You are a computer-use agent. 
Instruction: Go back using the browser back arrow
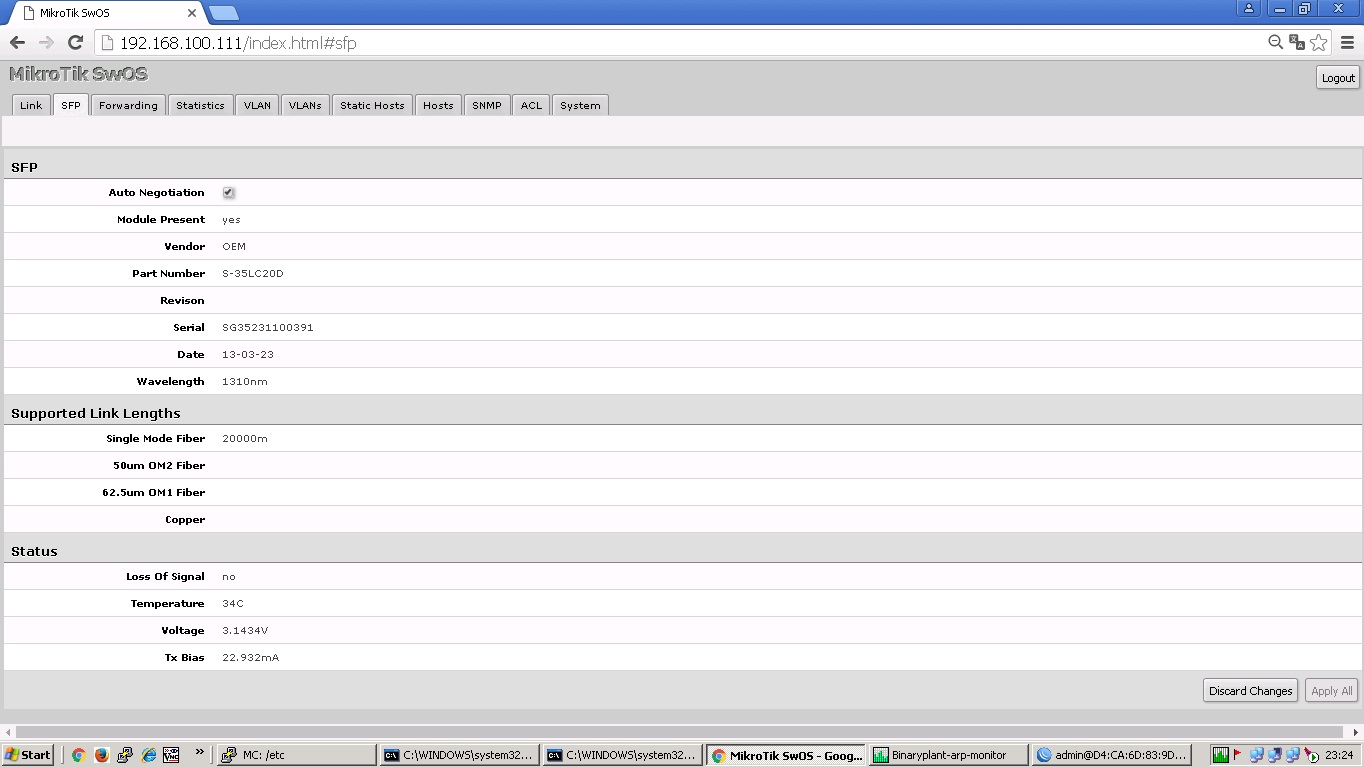[17, 42]
